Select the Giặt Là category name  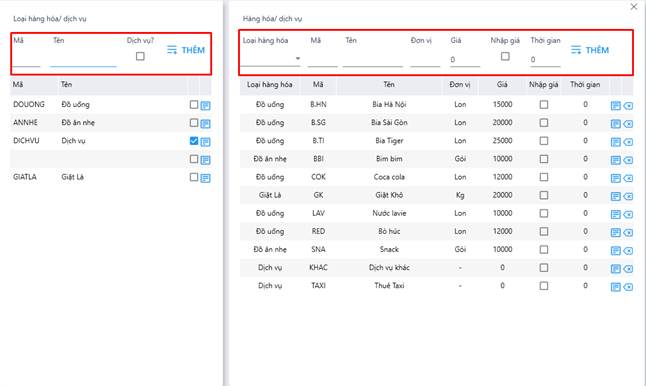click(x=73, y=177)
